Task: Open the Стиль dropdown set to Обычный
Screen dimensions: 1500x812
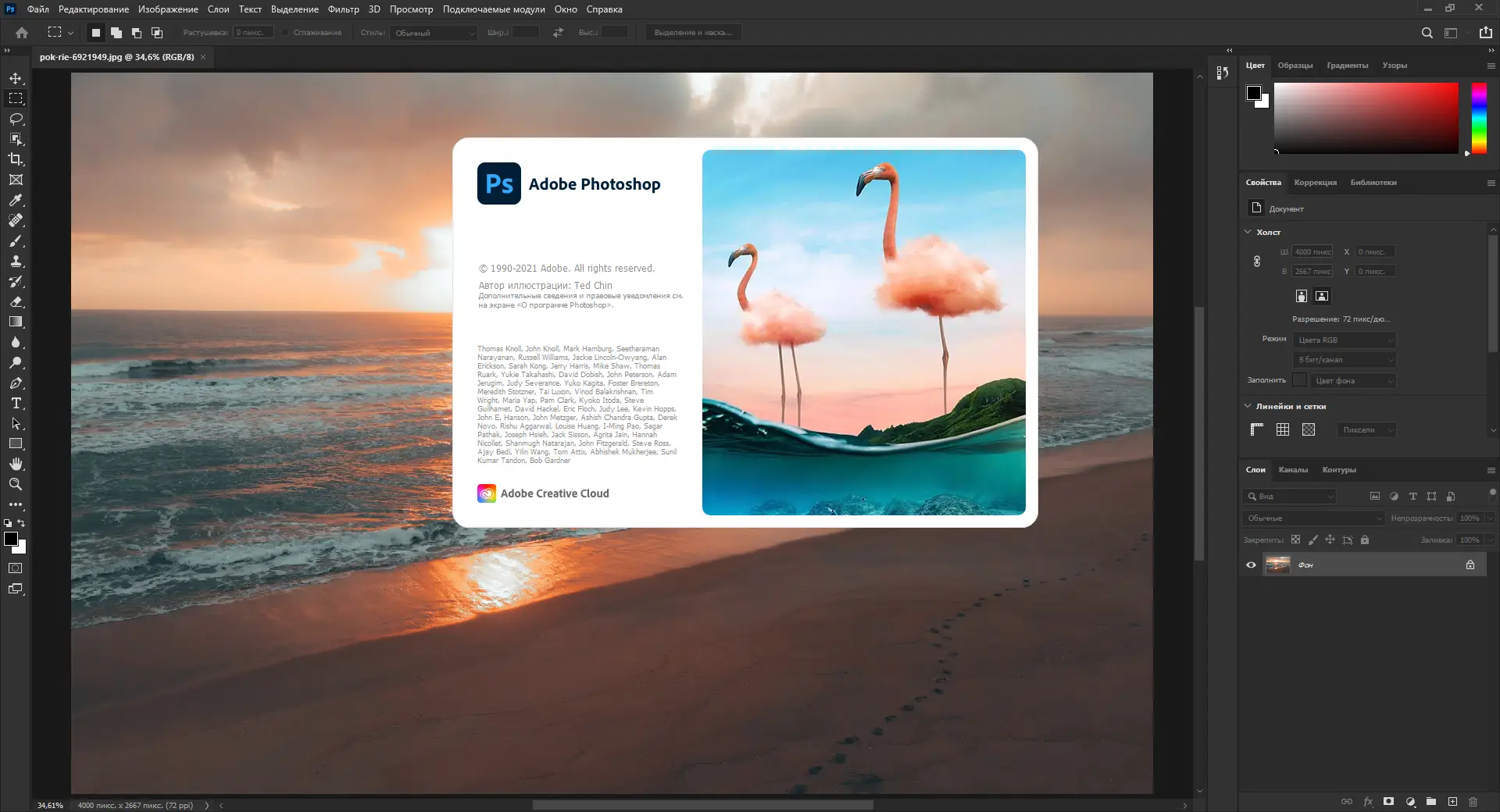Action: click(x=434, y=33)
